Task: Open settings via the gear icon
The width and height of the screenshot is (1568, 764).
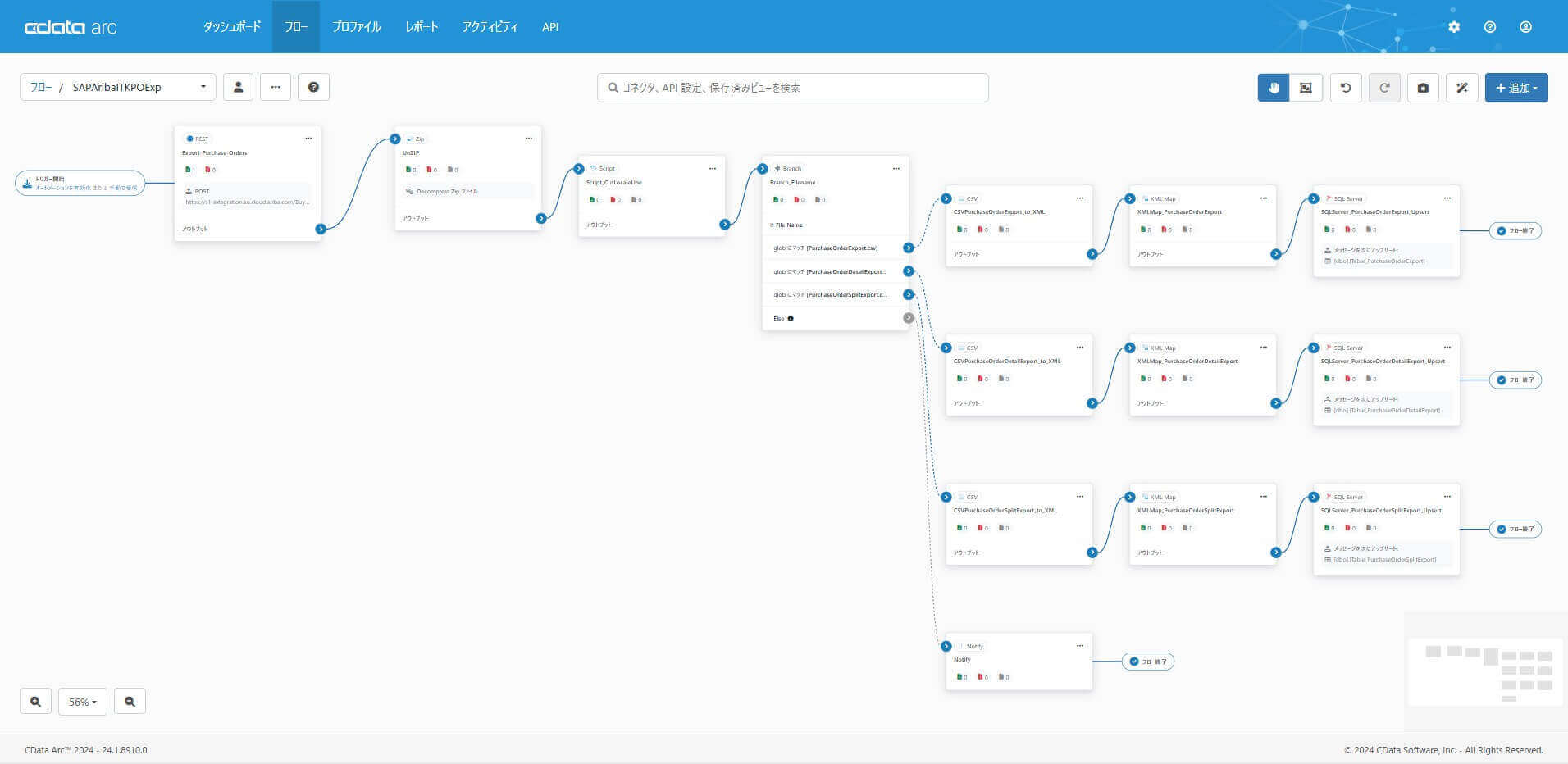Action: pos(1454,26)
